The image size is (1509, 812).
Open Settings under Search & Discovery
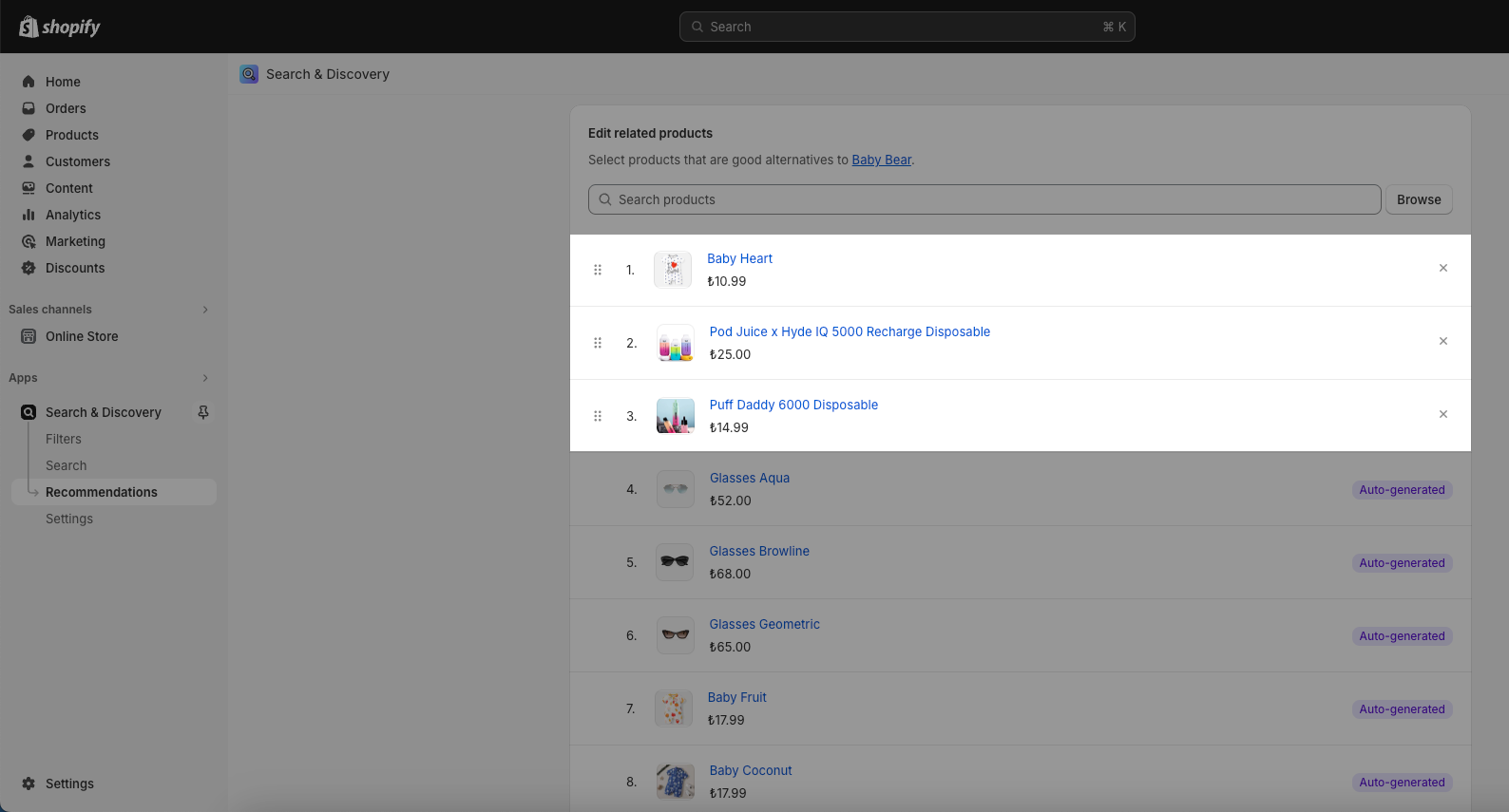(x=69, y=519)
